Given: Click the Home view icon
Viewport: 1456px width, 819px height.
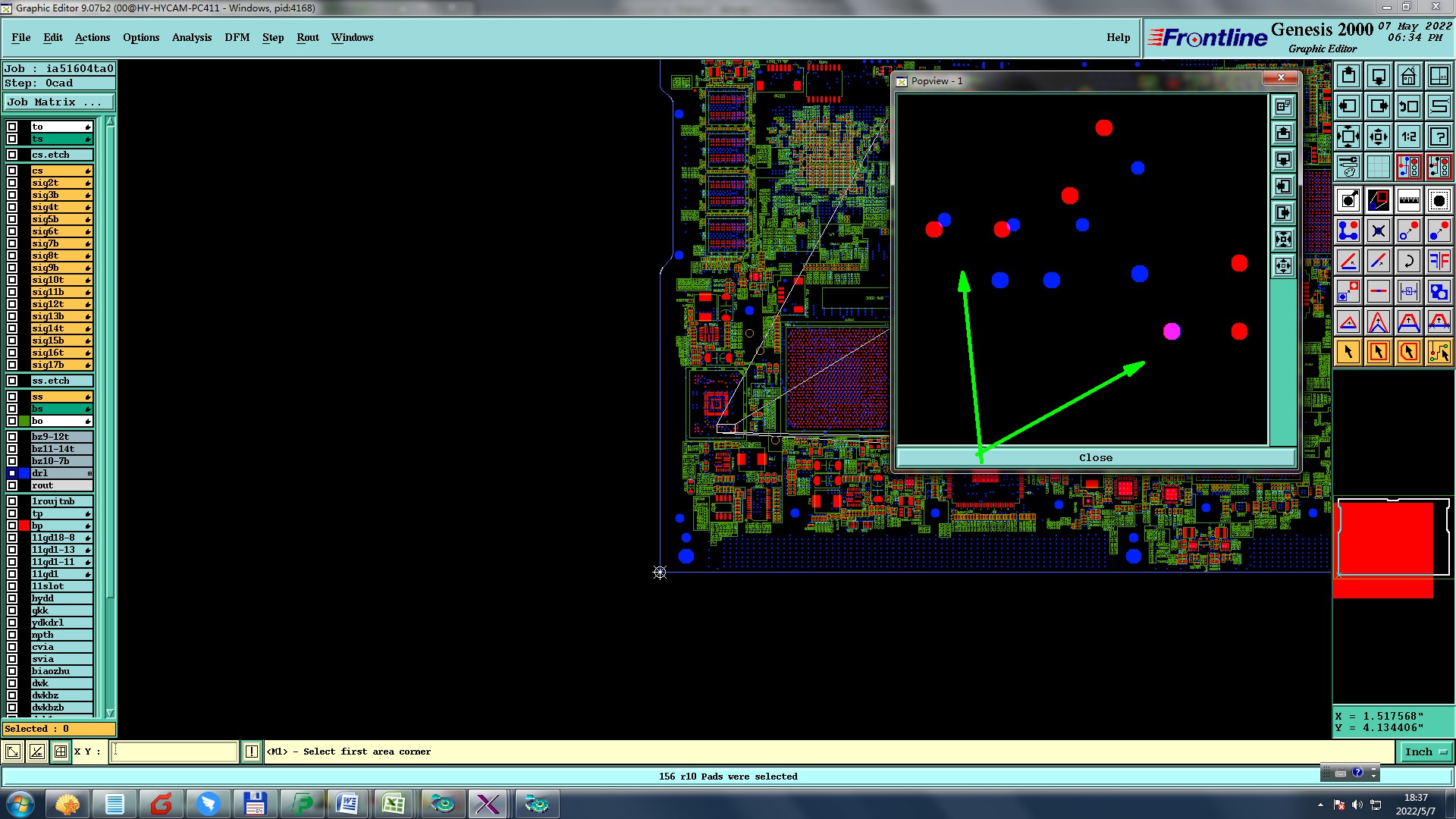Looking at the screenshot, I should coord(1408,76).
